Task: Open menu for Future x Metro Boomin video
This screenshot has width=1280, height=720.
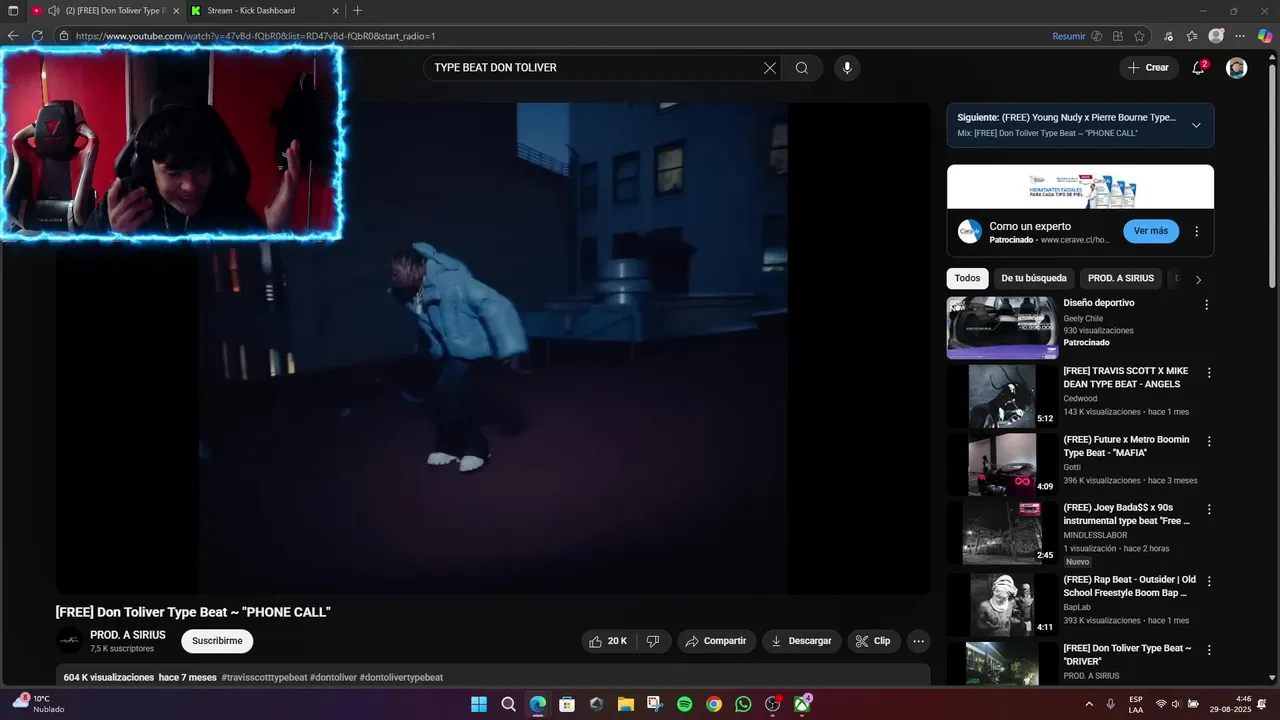Action: click(x=1209, y=441)
